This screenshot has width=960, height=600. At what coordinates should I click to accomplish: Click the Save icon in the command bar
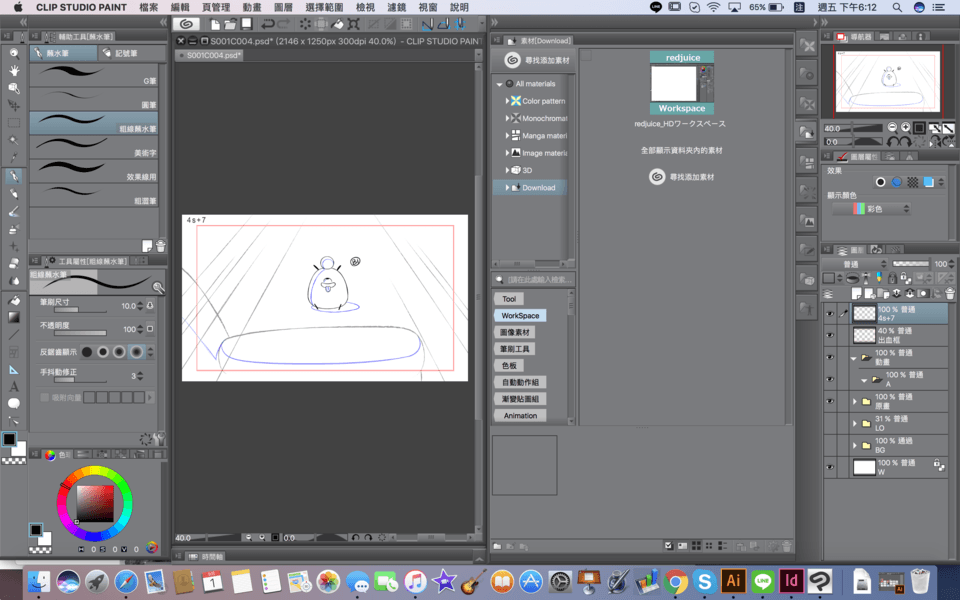(x=247, y=23)
